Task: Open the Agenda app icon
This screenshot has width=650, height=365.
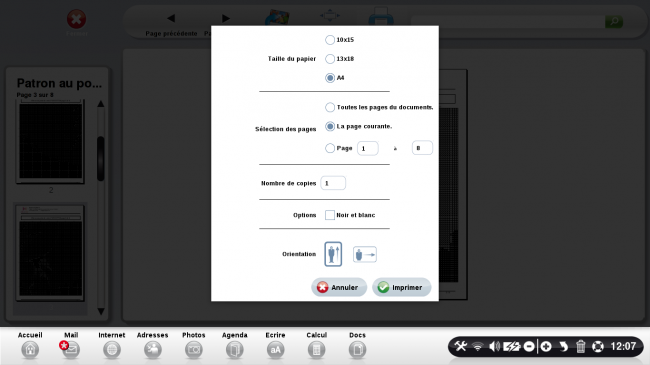Action: click(235, 350)
